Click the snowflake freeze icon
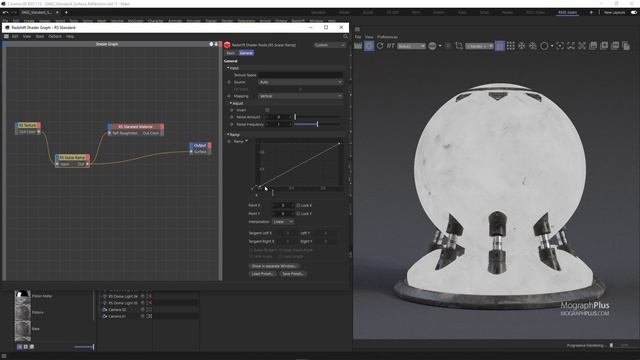 [522, 46]
